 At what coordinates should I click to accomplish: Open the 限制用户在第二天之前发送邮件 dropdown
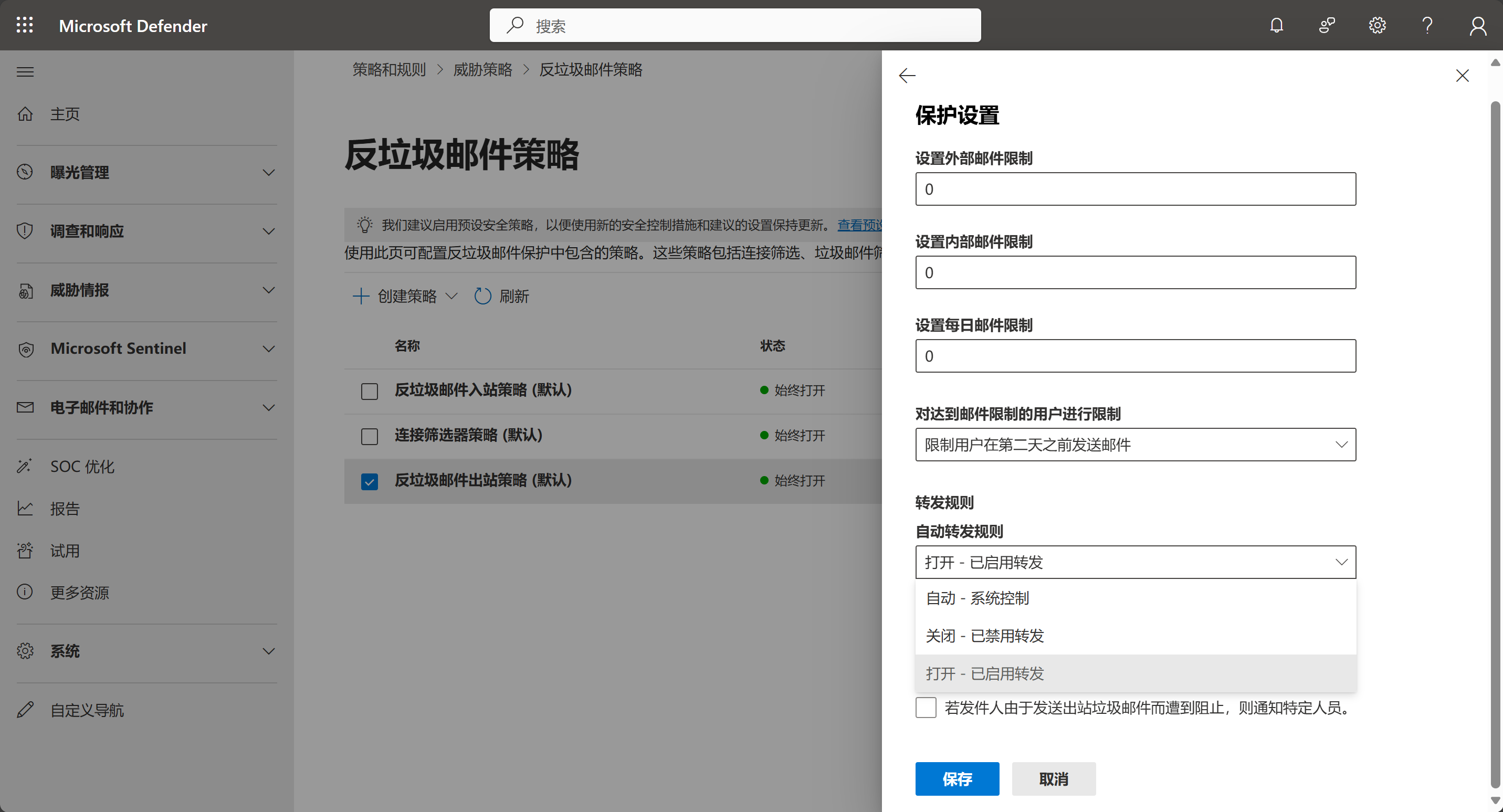1136,445
